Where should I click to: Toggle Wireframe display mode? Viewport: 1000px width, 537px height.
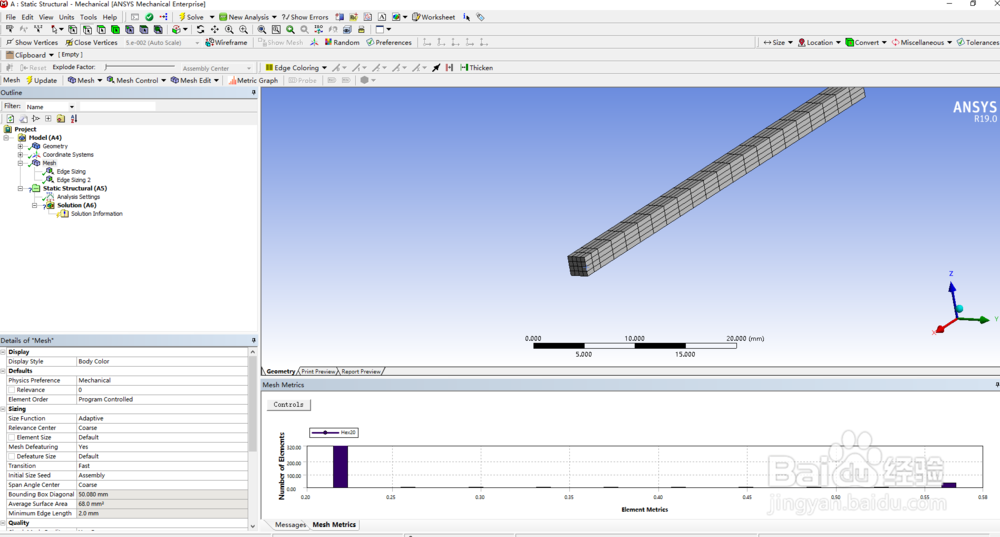click(226, 43)
